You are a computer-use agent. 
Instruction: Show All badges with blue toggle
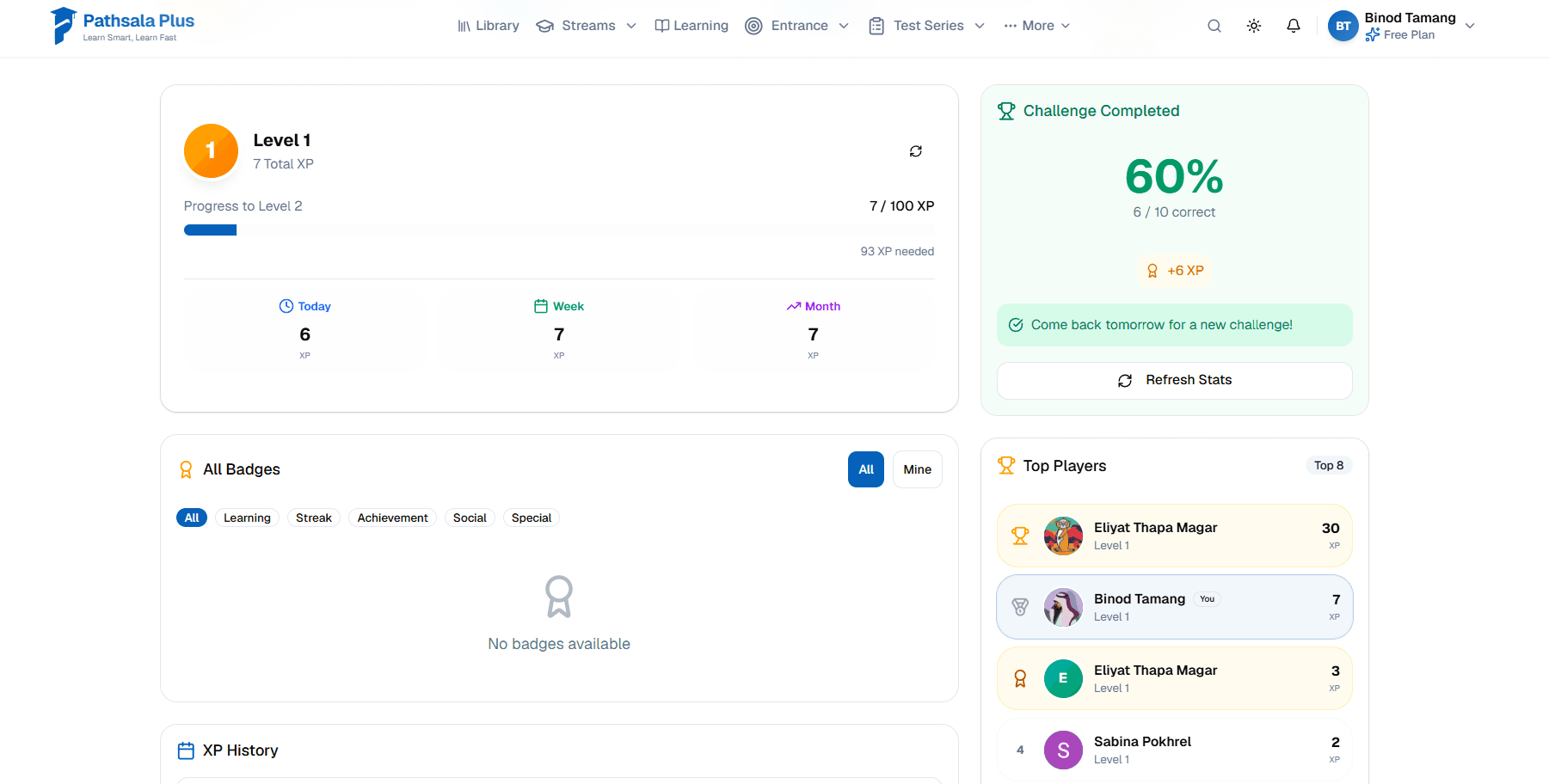tap(866, 469)
